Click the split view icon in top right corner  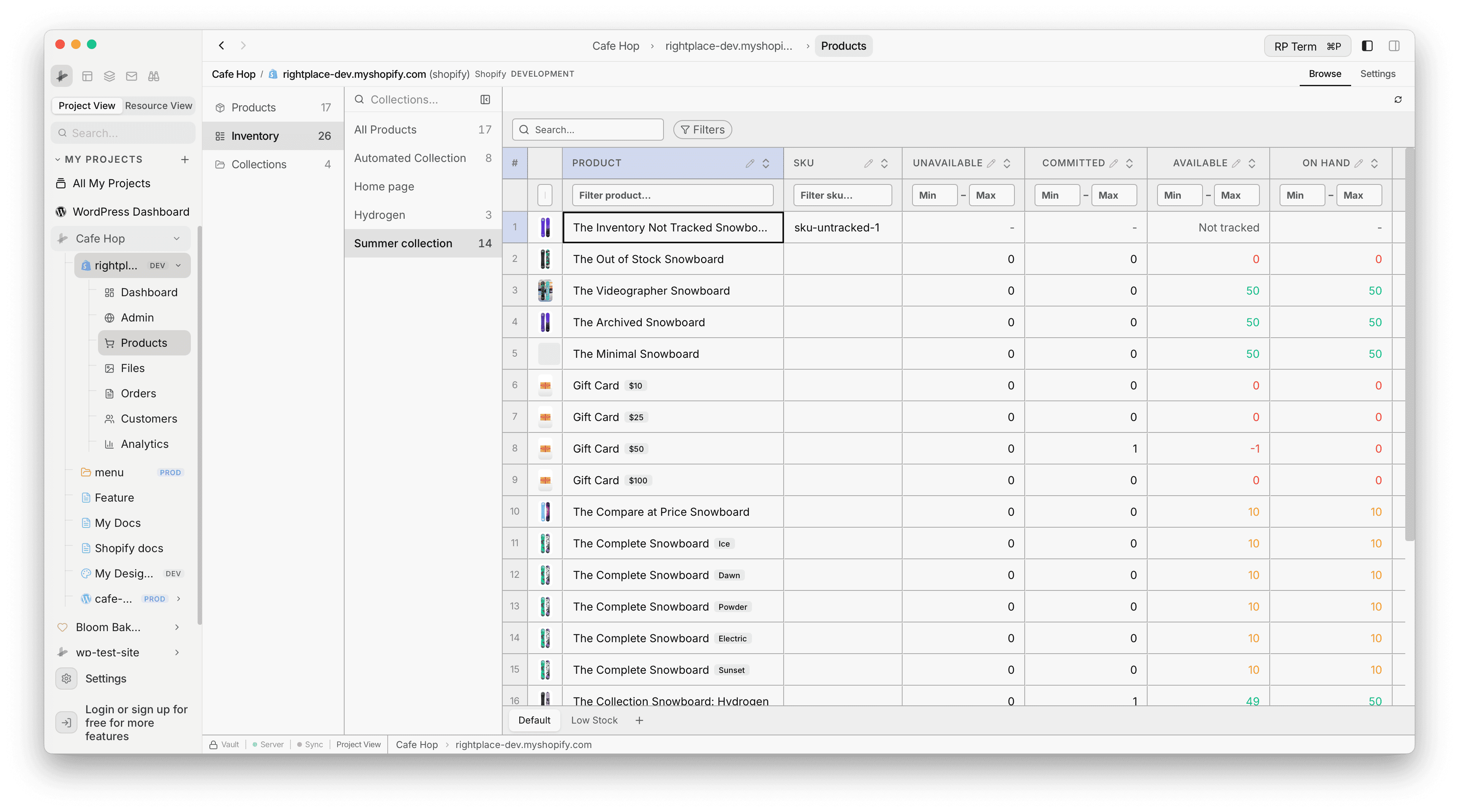(x=1394, y=46)
